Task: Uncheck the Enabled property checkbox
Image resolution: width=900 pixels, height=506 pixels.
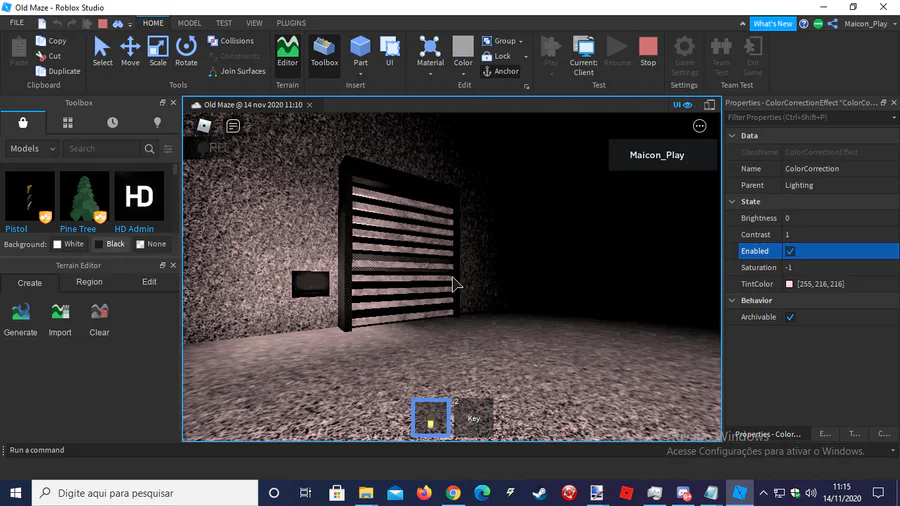Action: tap(790, 251)
